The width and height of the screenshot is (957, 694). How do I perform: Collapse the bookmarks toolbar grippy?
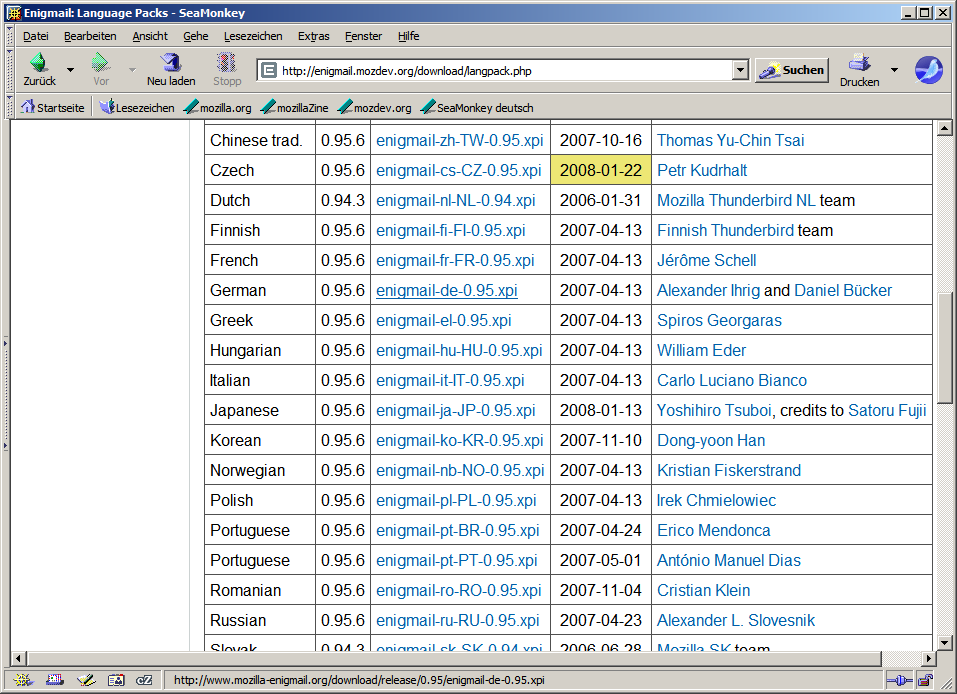point(9,107)
